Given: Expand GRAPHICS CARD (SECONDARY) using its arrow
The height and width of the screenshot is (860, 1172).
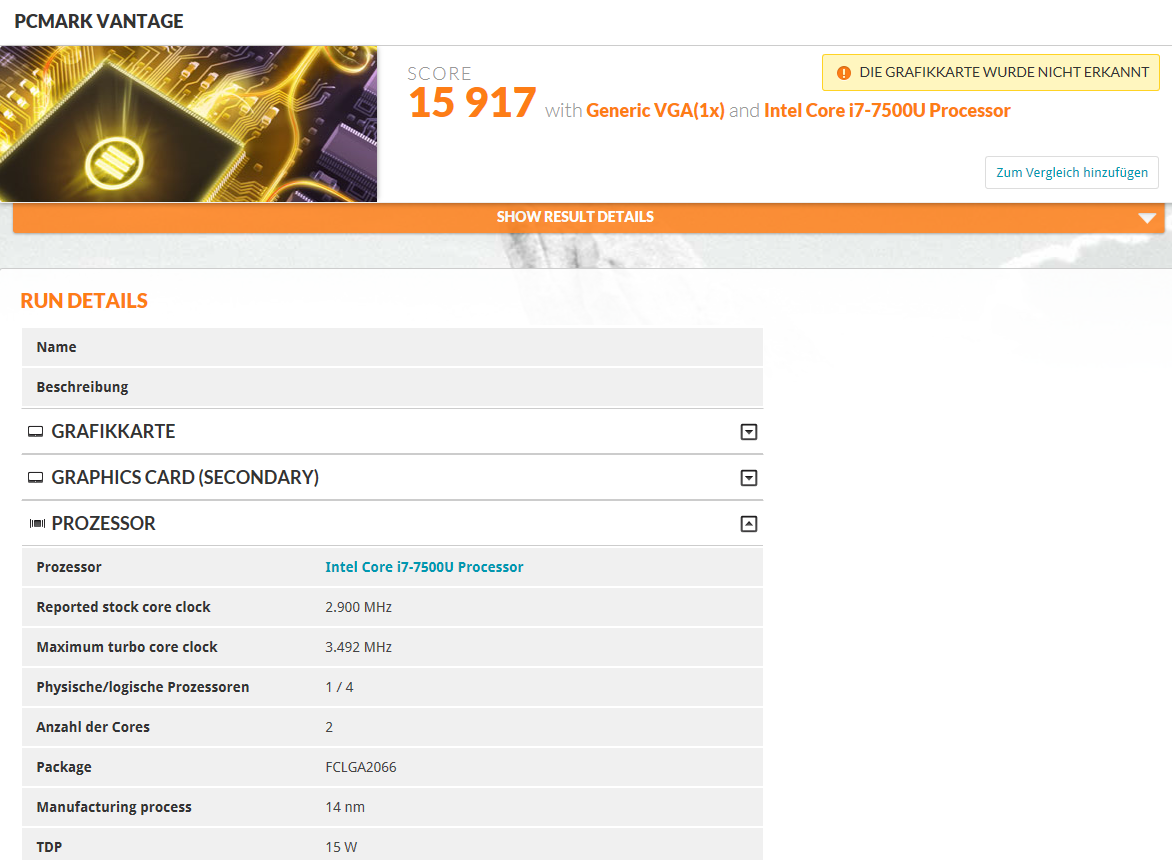Looking at the screenshot, I should 748,478.
